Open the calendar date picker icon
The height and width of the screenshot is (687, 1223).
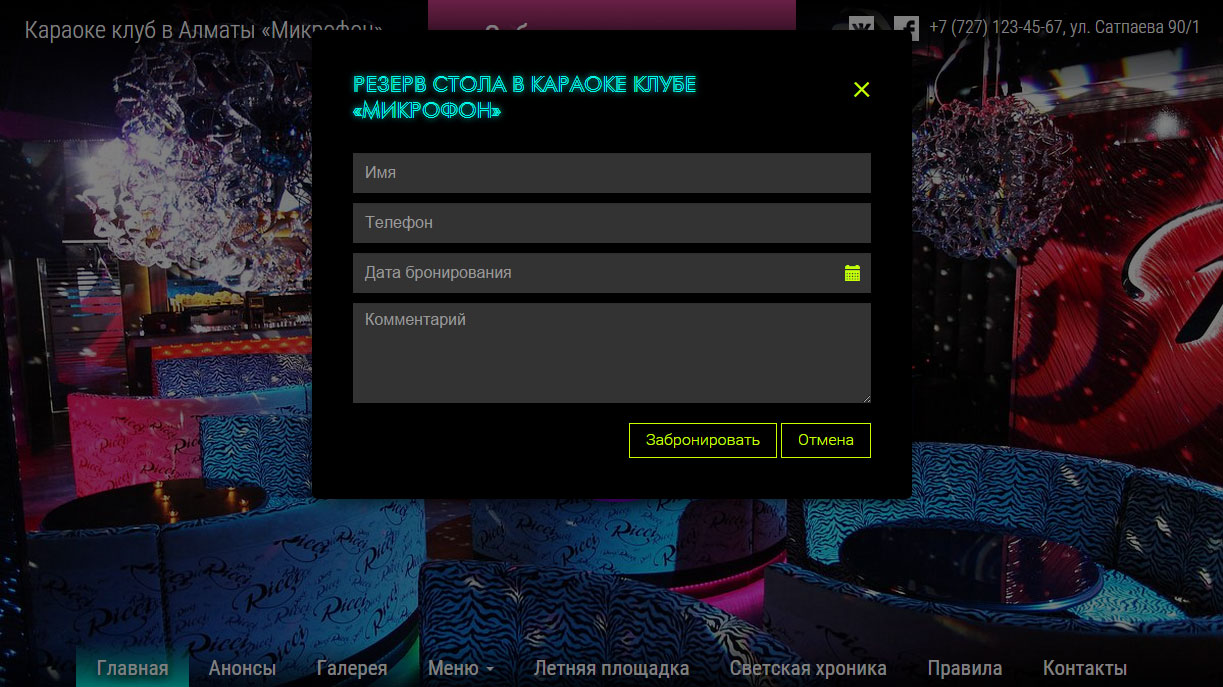[852, 273]
